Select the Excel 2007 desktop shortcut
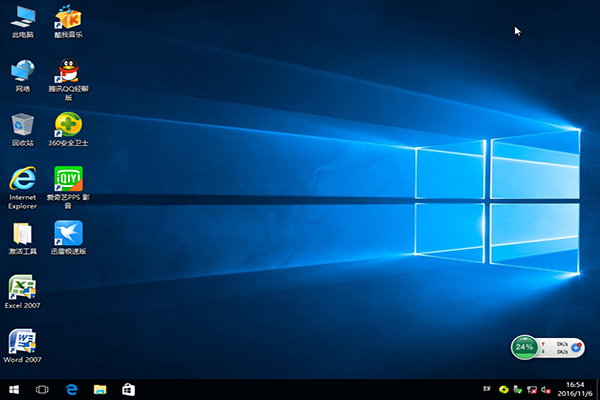The image size is (600, 400). pyautogui.click(x=23, y=292)
